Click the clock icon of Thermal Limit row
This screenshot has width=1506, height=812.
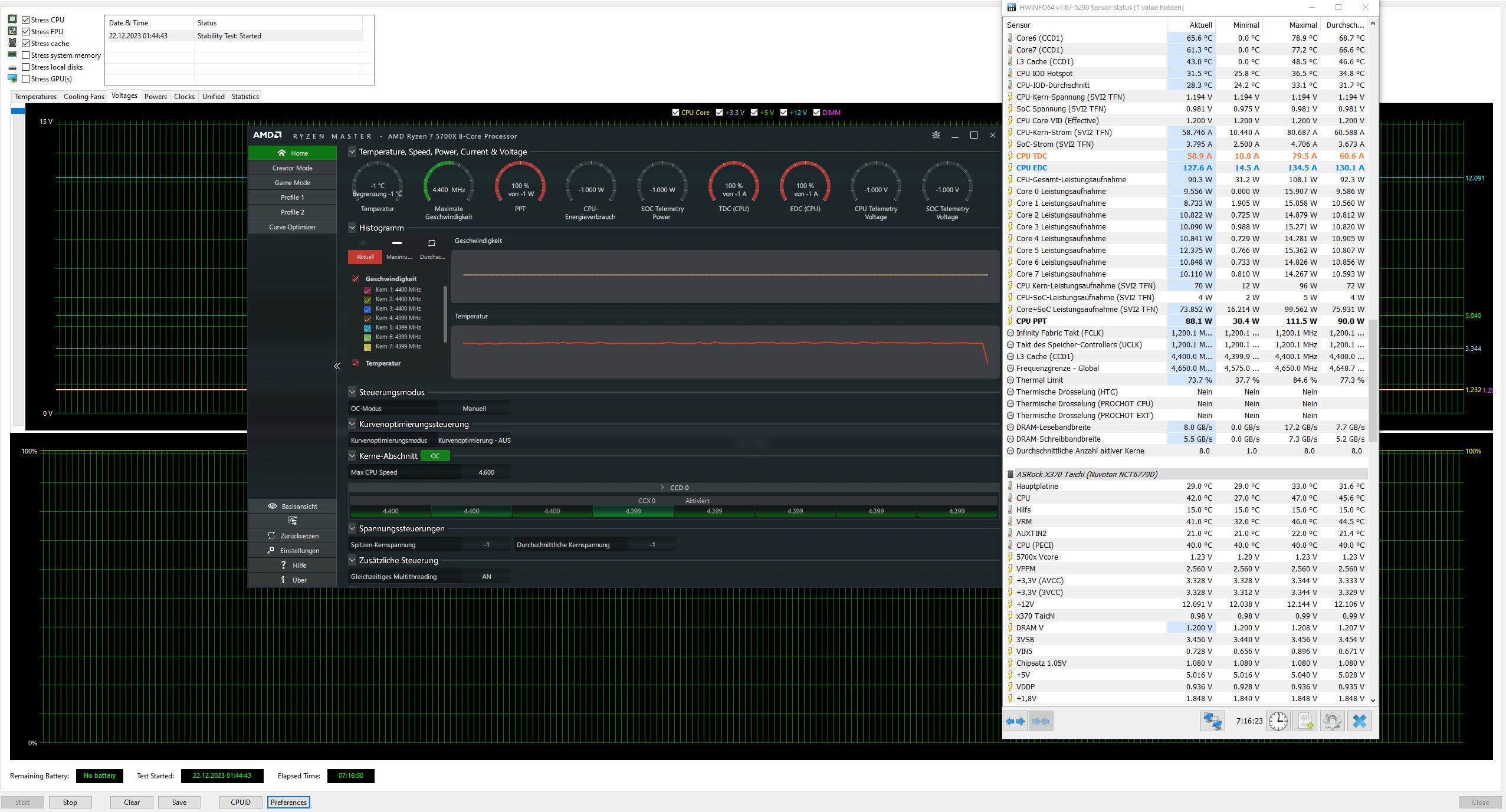point(1010,380)
